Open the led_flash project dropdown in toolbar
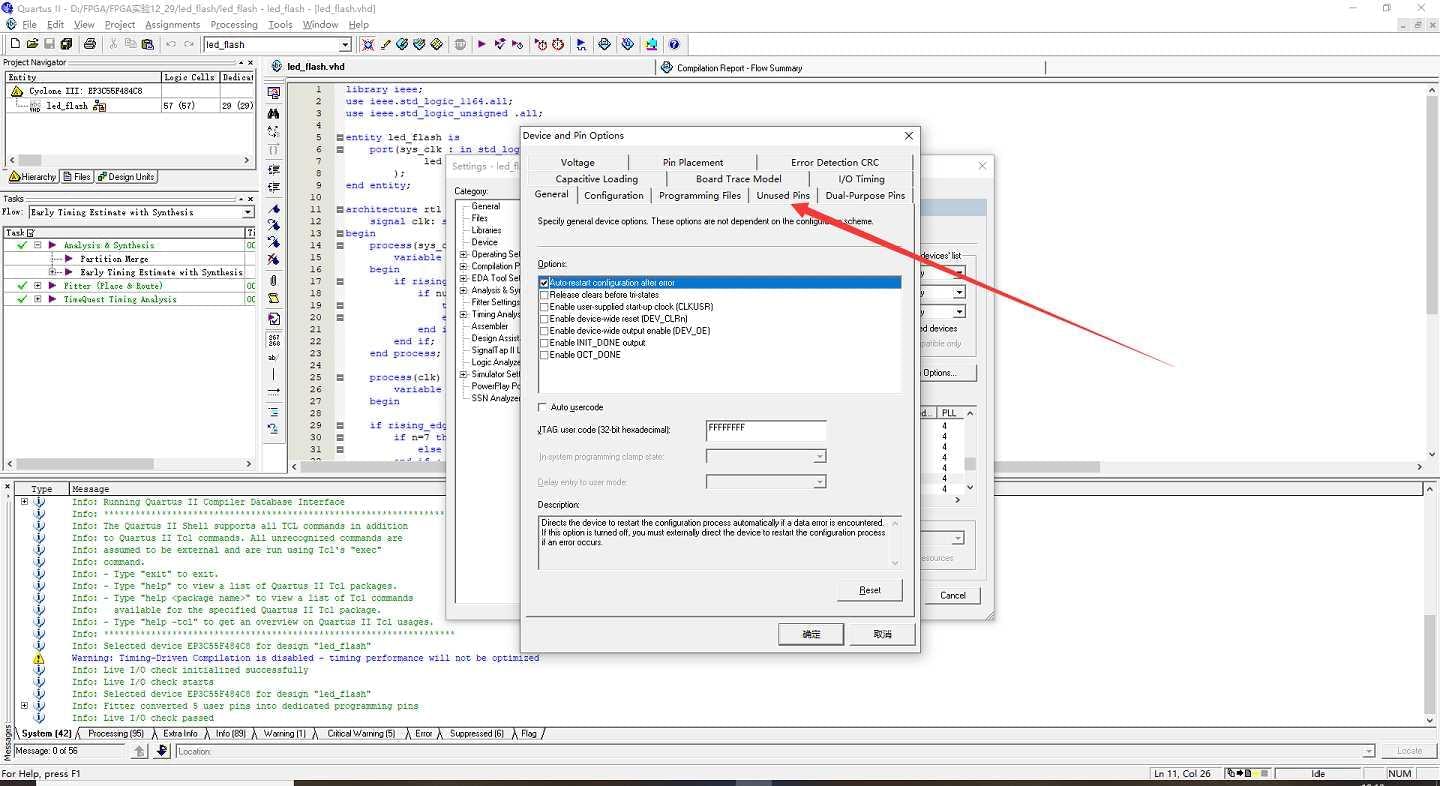The width and height of the screenshot is (1440, 786). [x=345, y=44]
